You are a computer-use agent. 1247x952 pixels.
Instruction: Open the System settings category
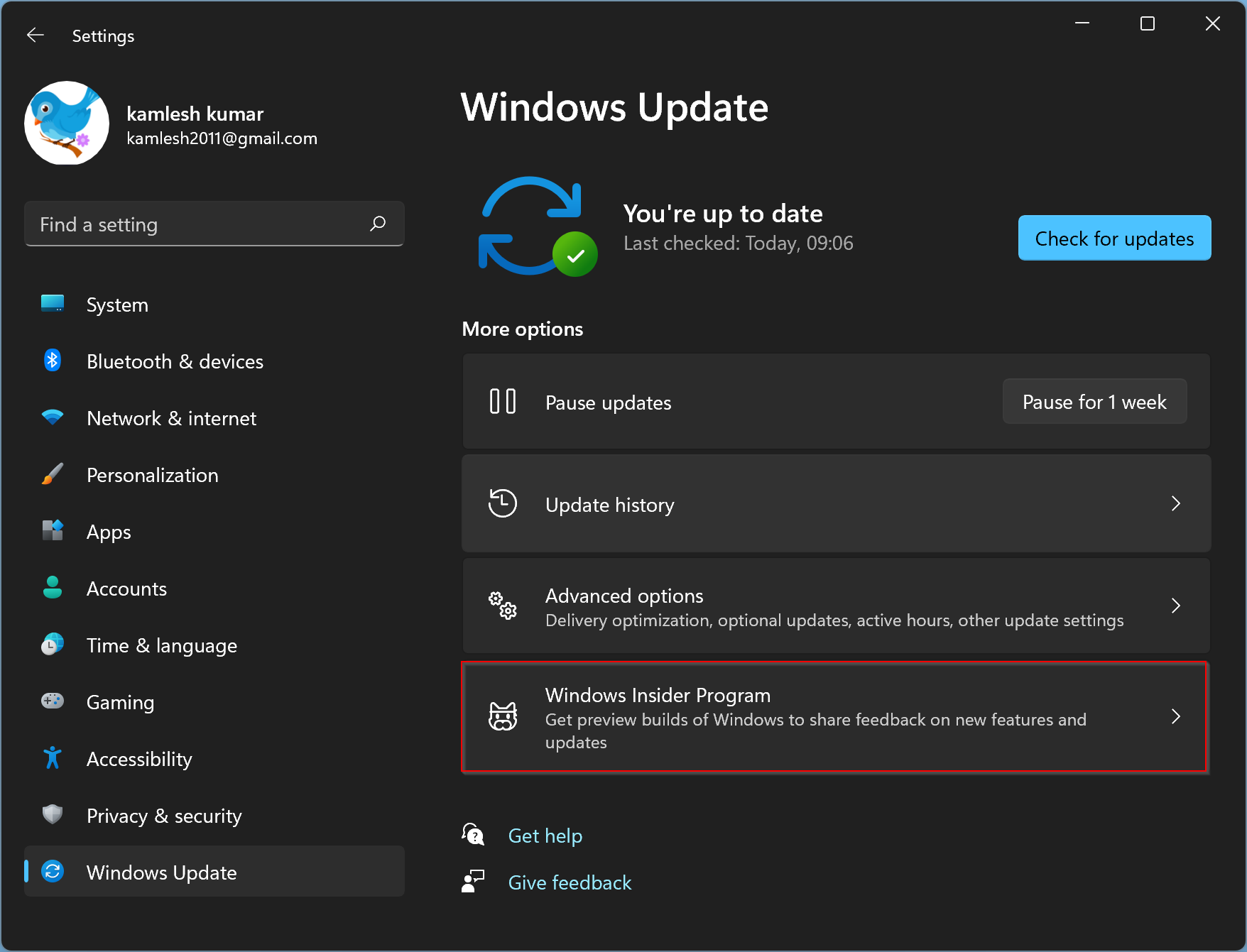pos(214,305)
